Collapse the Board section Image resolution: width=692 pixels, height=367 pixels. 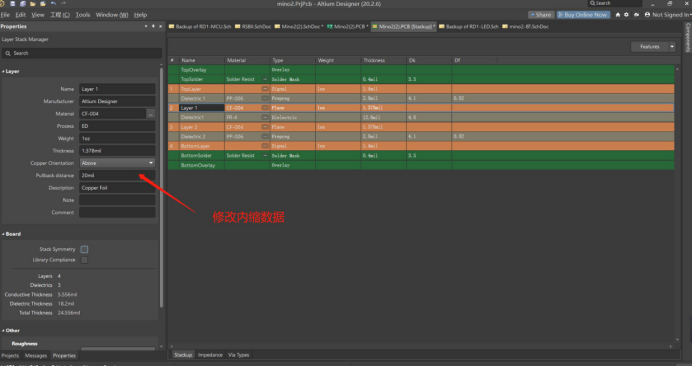click(x=3, y=234)
